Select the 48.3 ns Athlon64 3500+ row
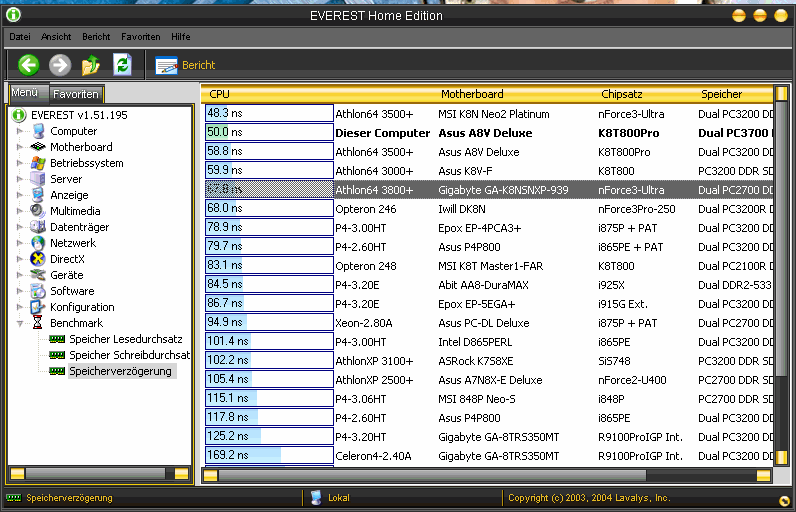 point(488,114)
